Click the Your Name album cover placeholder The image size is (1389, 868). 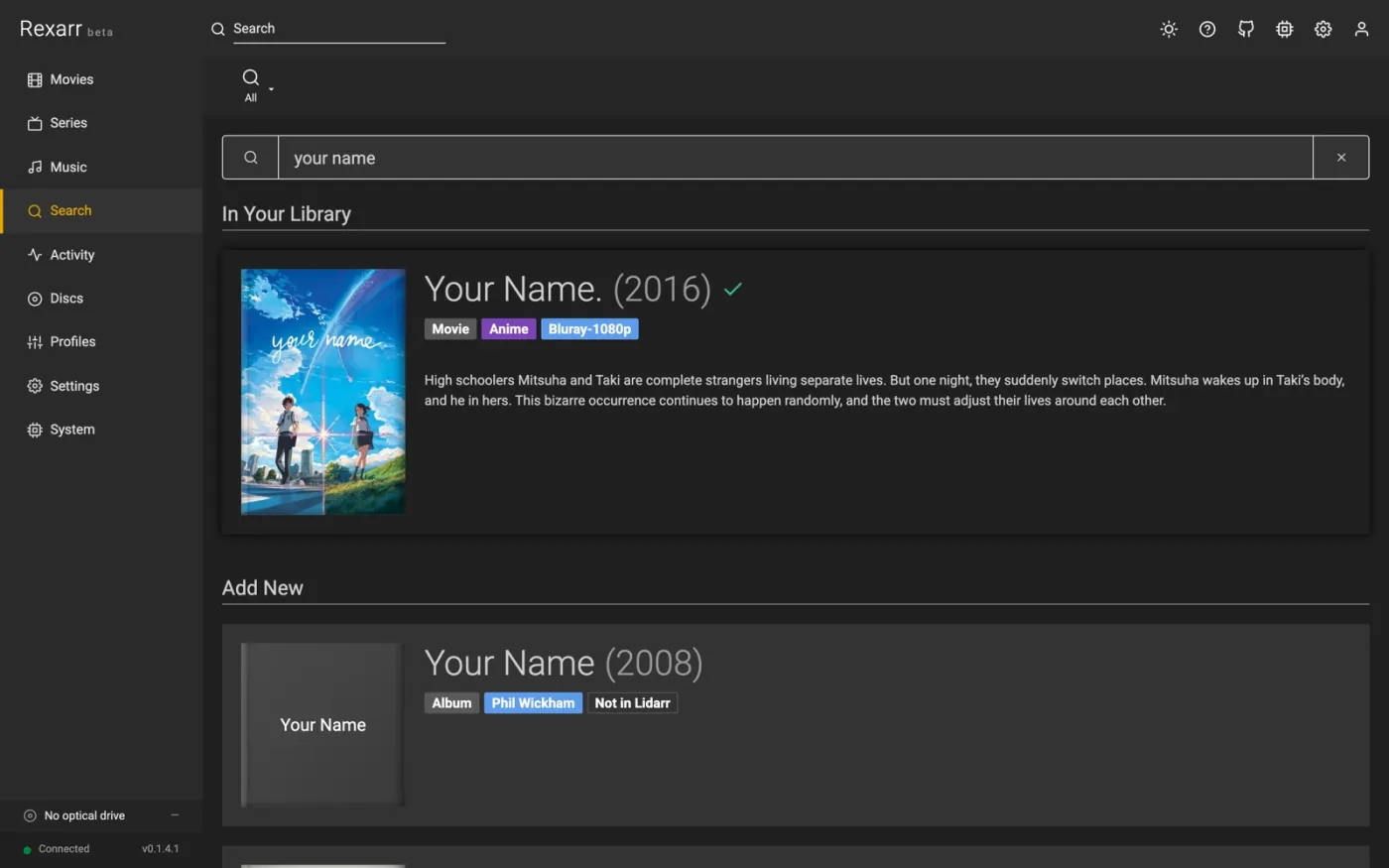click(x=323, y=725)
